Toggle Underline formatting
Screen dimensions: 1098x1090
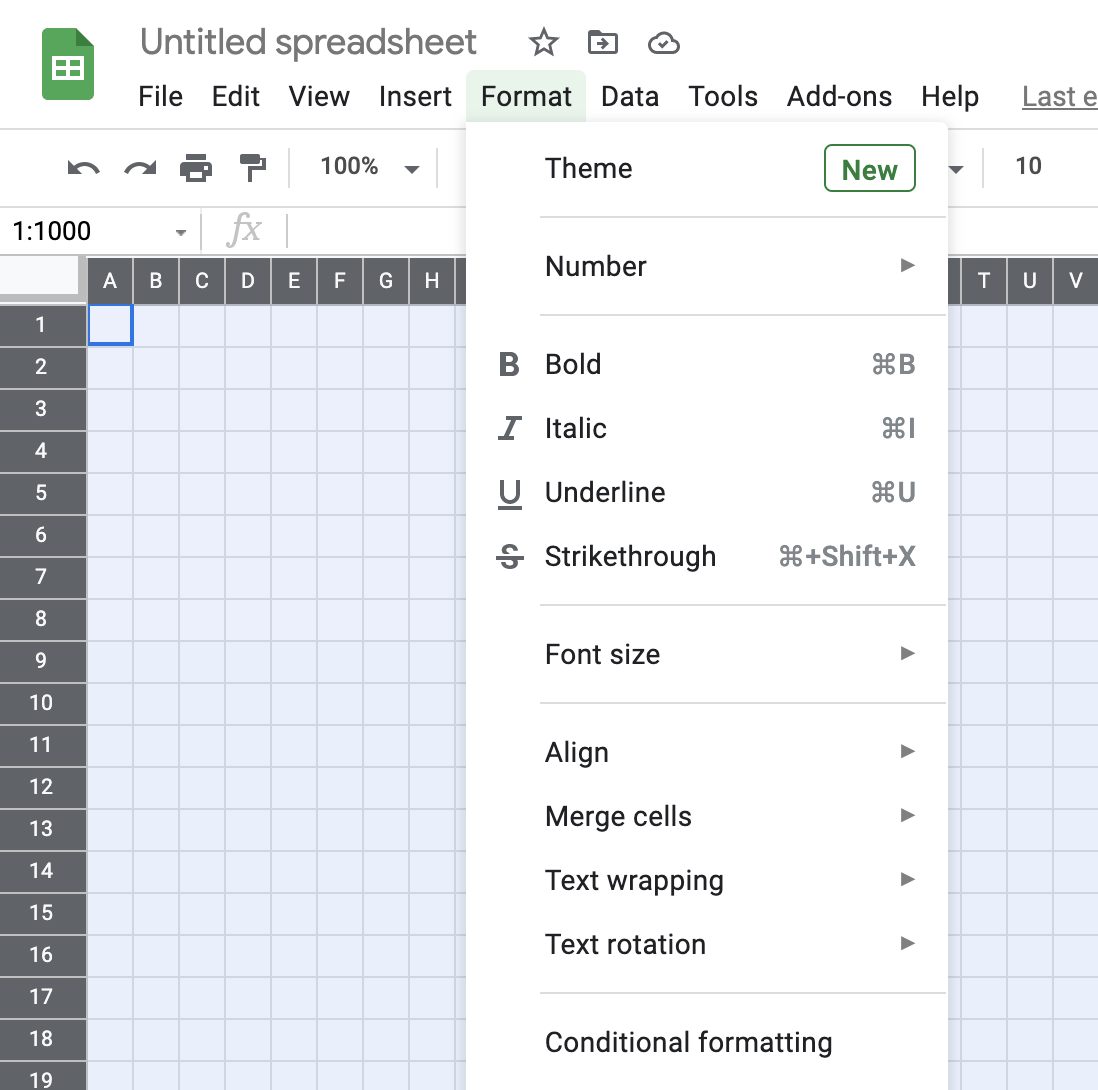[605, 492]
